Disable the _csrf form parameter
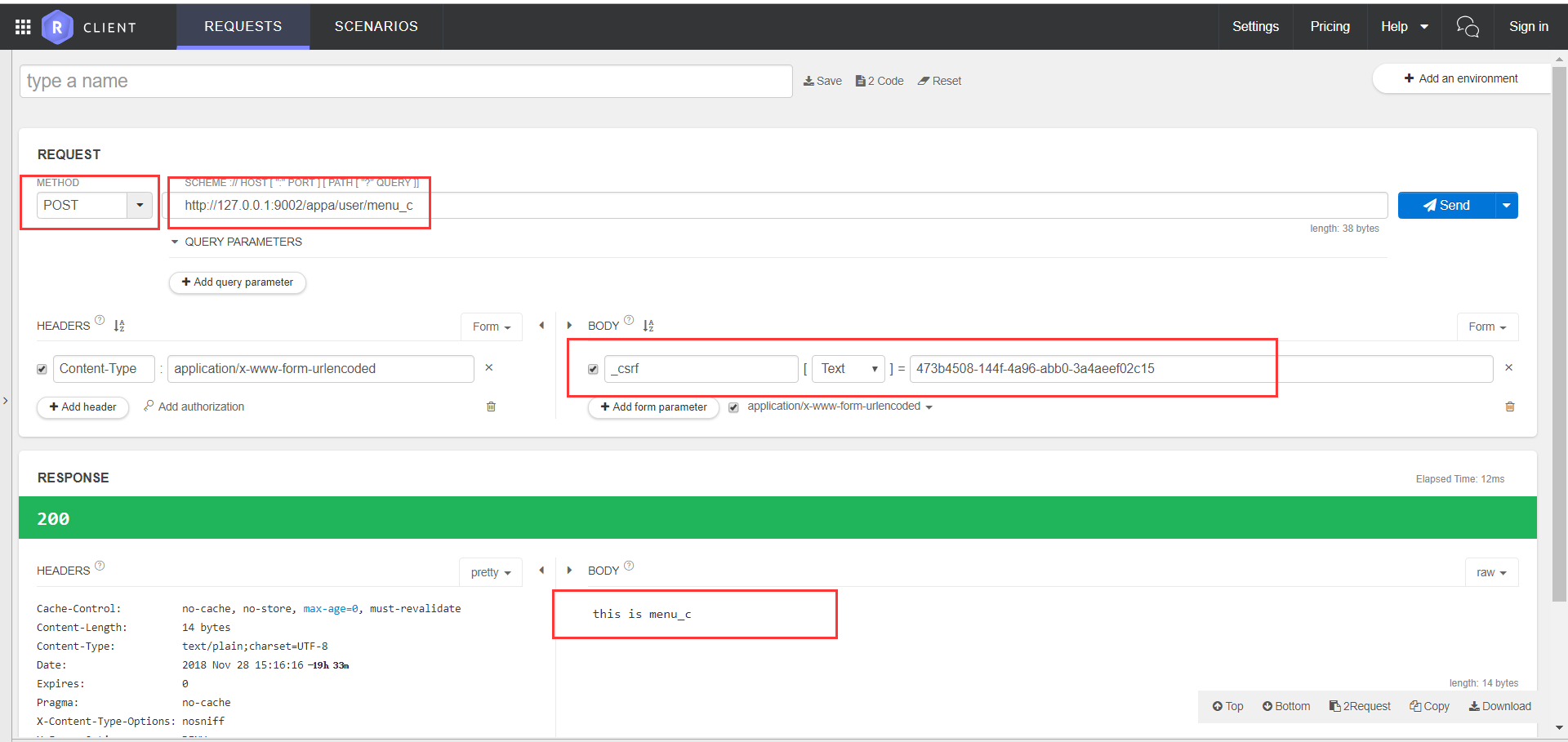The image size is (1568, 742). tap(593, 369)
